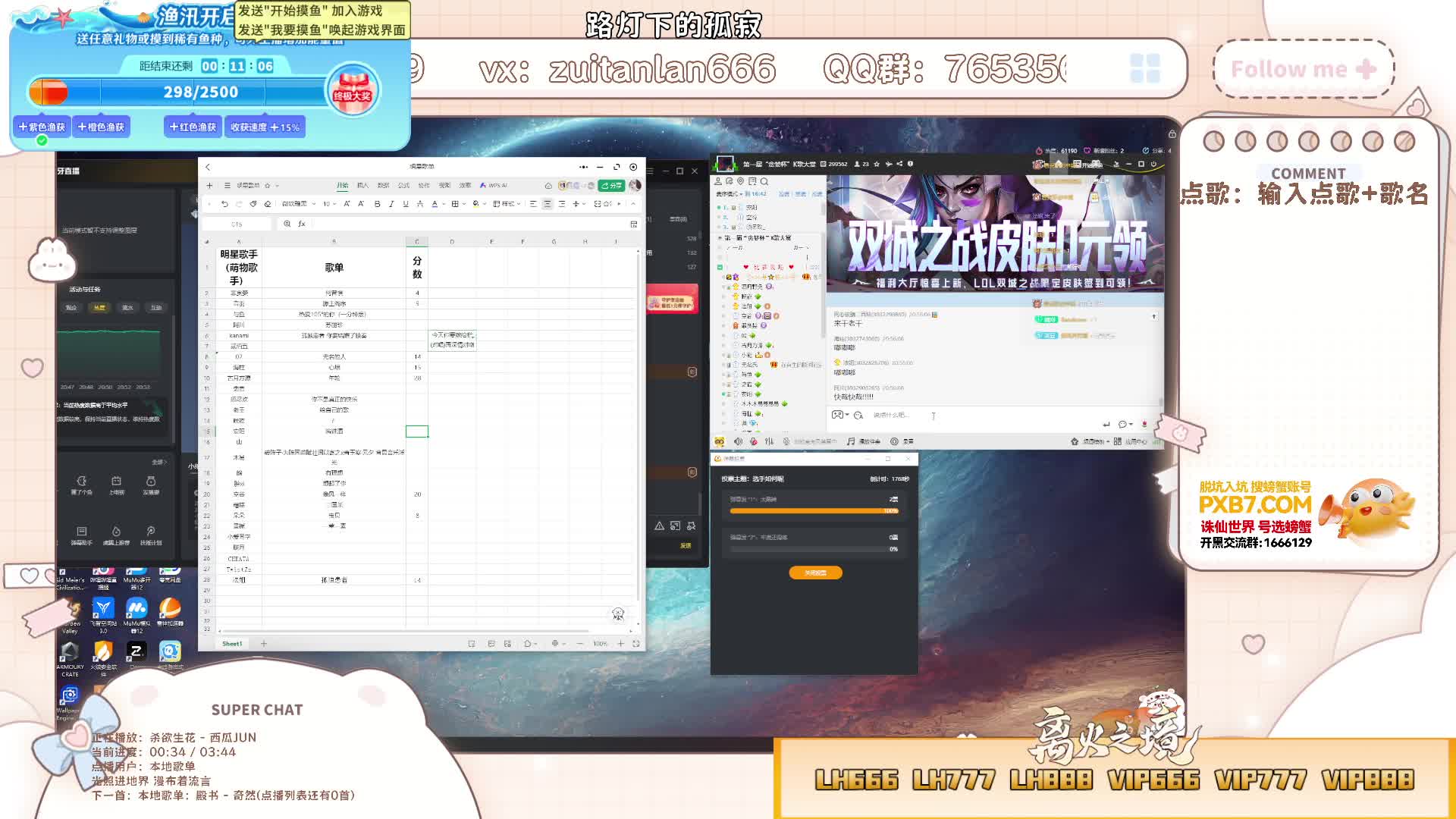
Task: Click the Underline formatting icon
Action: [406, 204]
